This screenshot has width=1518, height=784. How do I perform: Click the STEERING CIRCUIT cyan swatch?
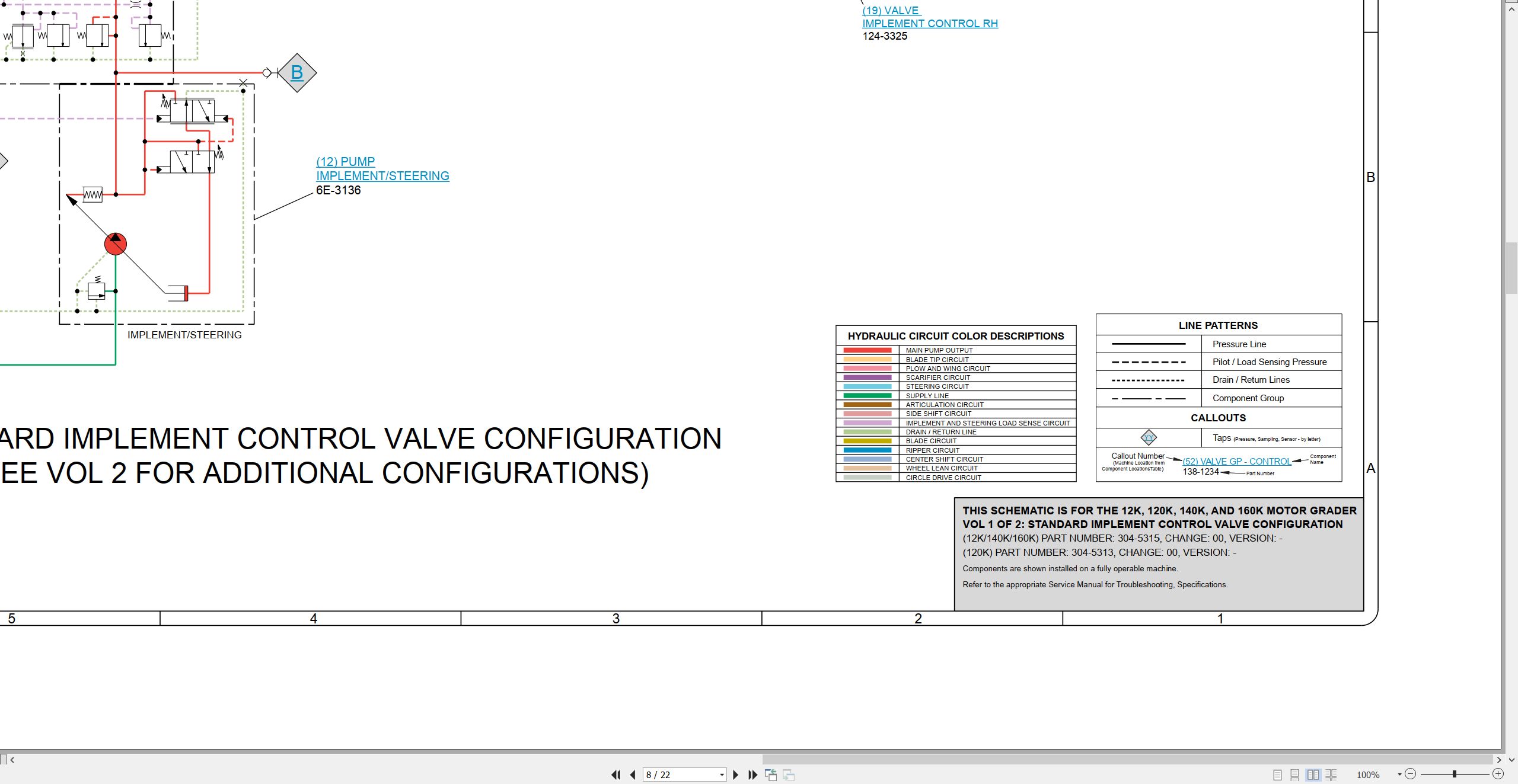[868, 386]
